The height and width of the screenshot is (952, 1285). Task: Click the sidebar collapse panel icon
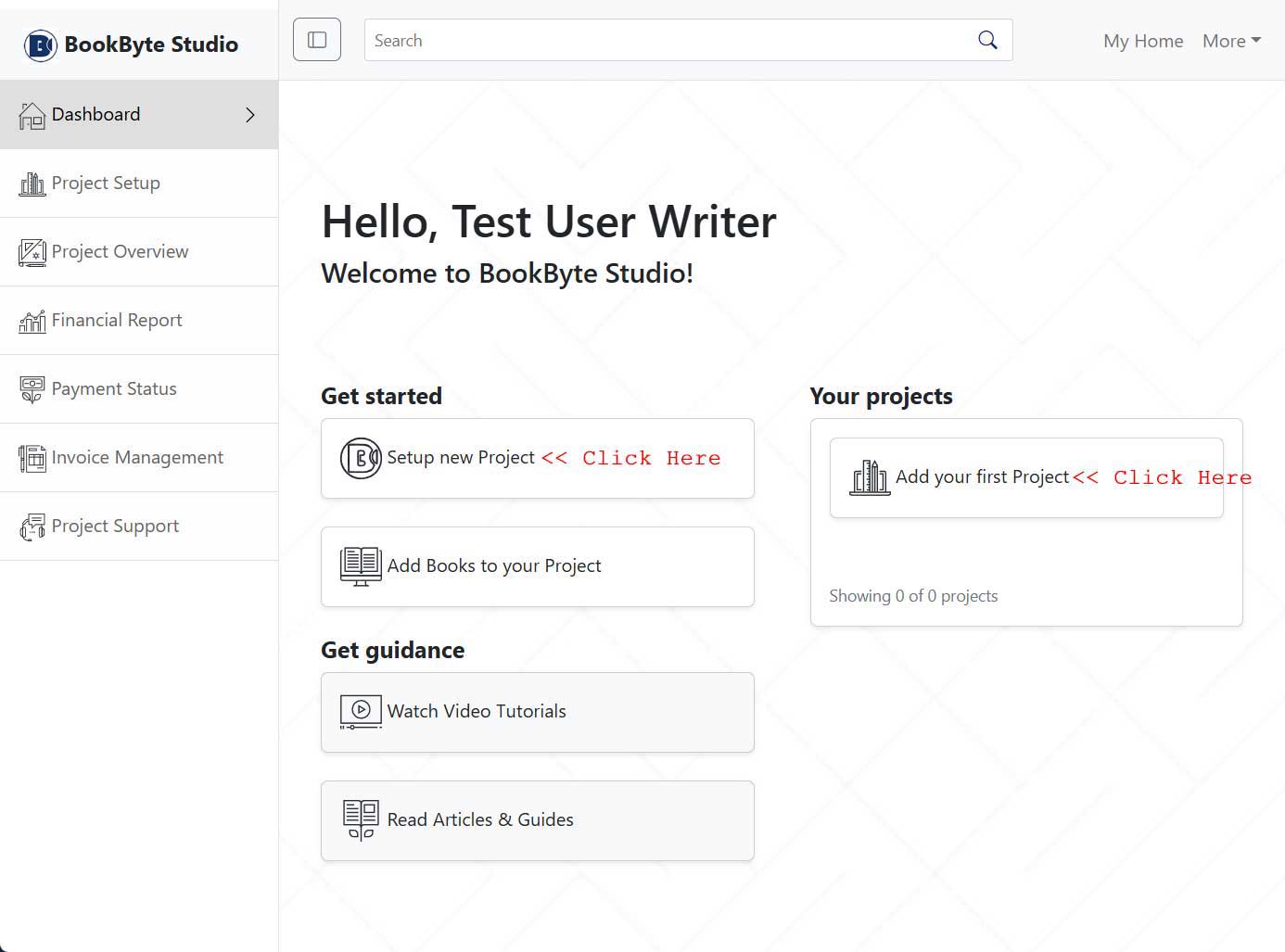[x=317, y=39]
